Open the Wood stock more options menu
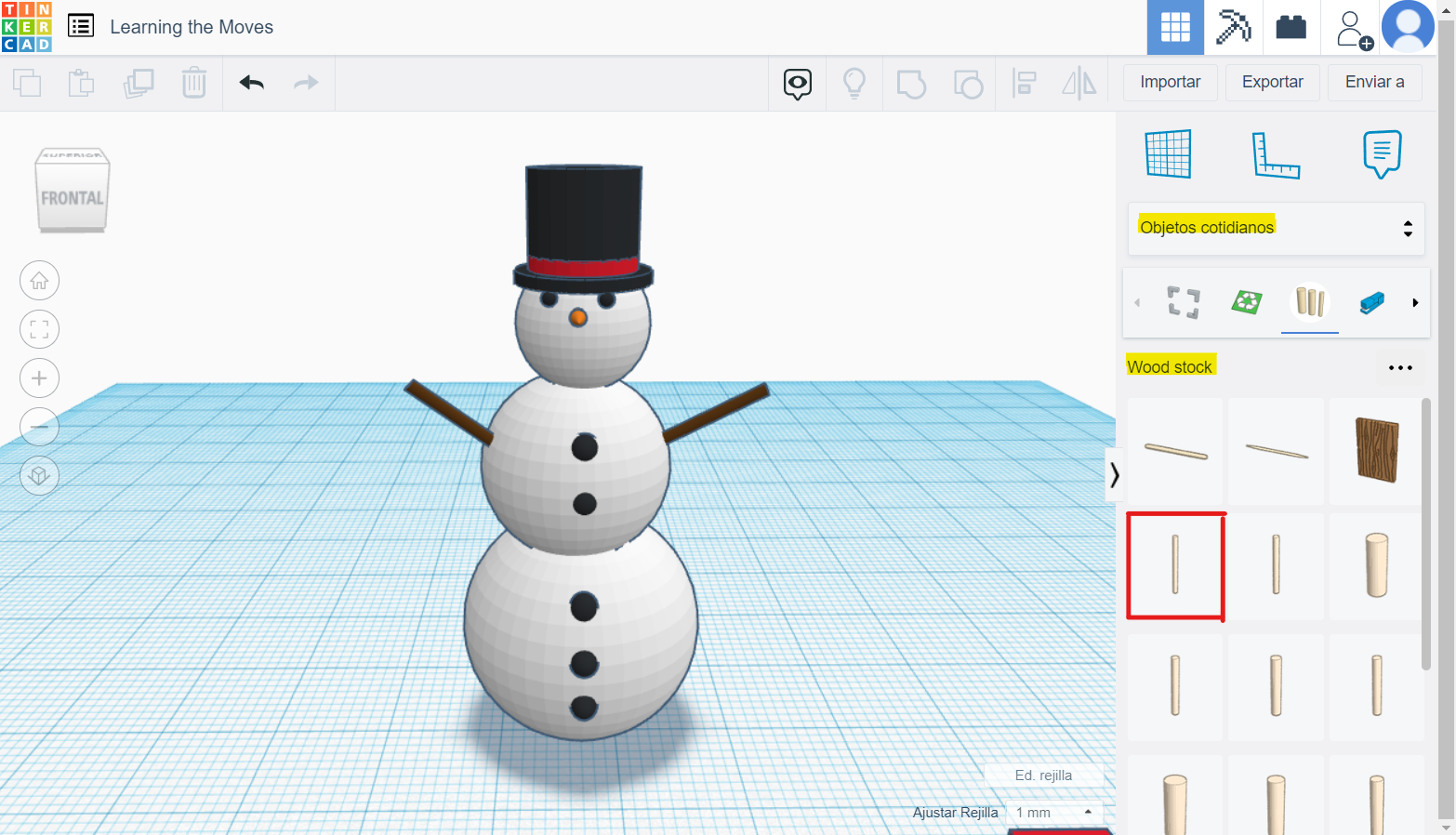 [1400, 367]
